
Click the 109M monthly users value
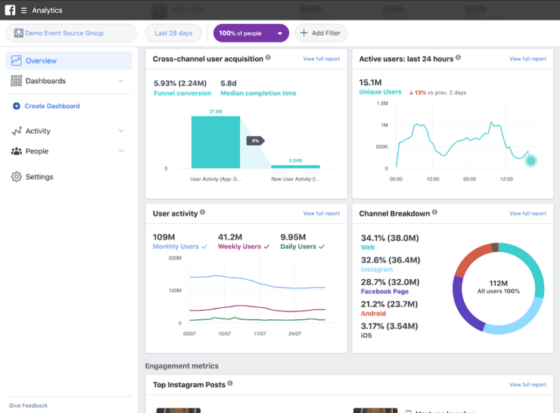[164, 237]
